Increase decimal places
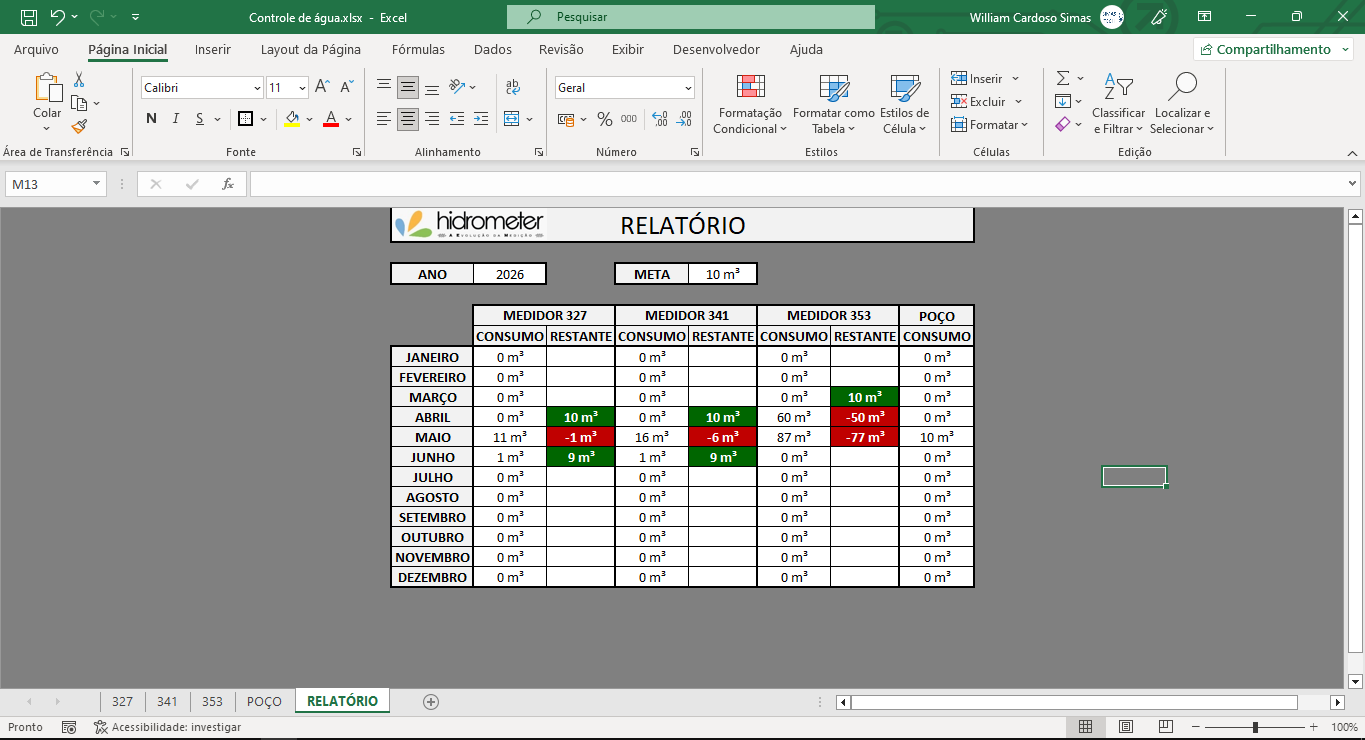This screenshot has width=1365, height=740. coord(659,119)
